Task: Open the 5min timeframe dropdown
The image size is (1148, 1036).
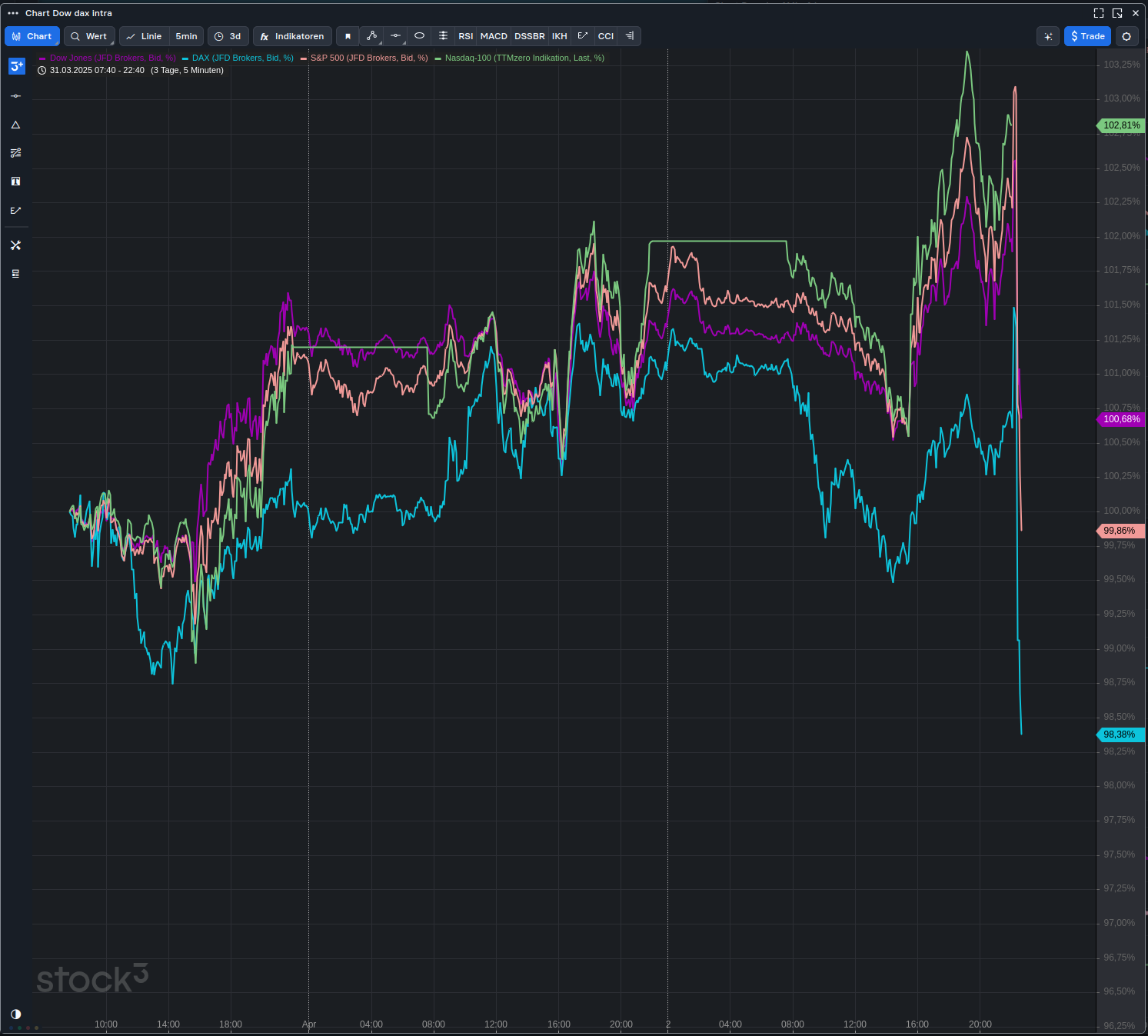Action: pos(185,36)
